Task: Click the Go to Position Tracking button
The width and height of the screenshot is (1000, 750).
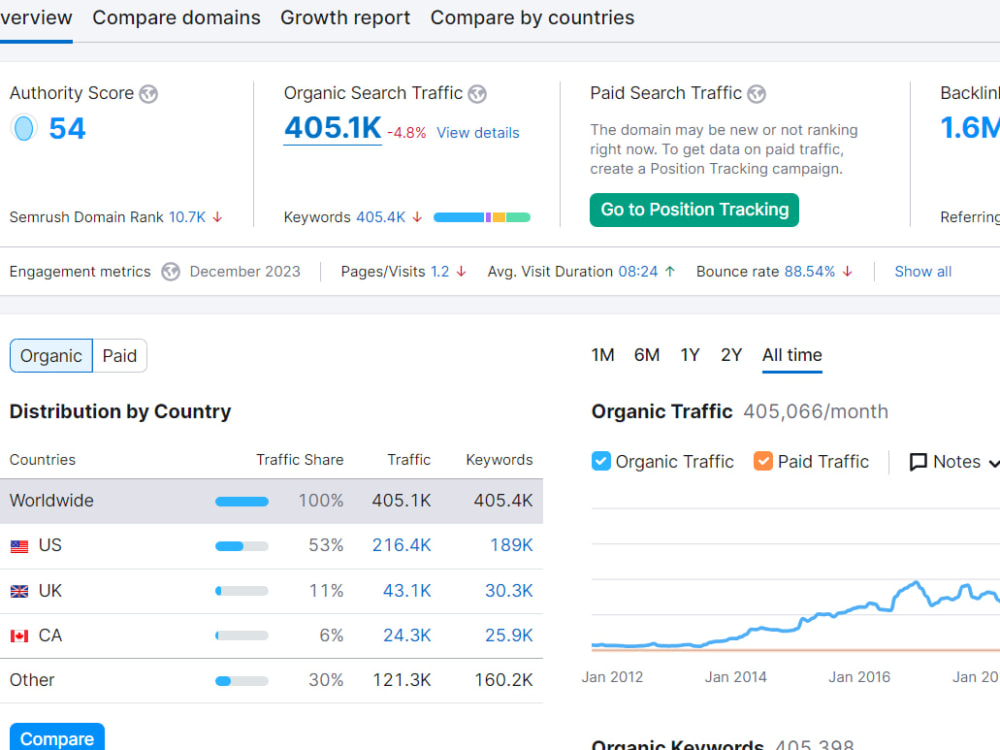Action: coord(694,210)
